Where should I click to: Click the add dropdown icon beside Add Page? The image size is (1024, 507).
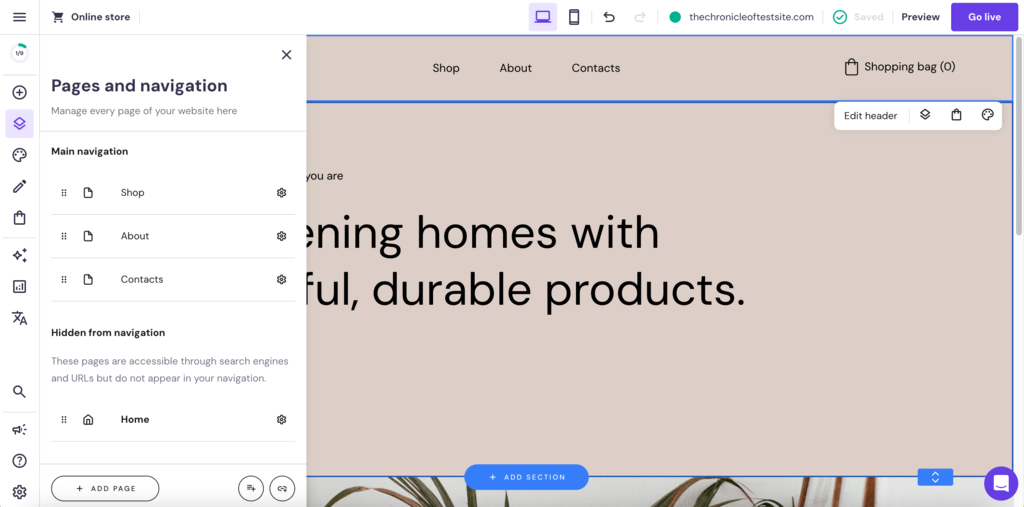pyautogui.click(x=251, y=488)
